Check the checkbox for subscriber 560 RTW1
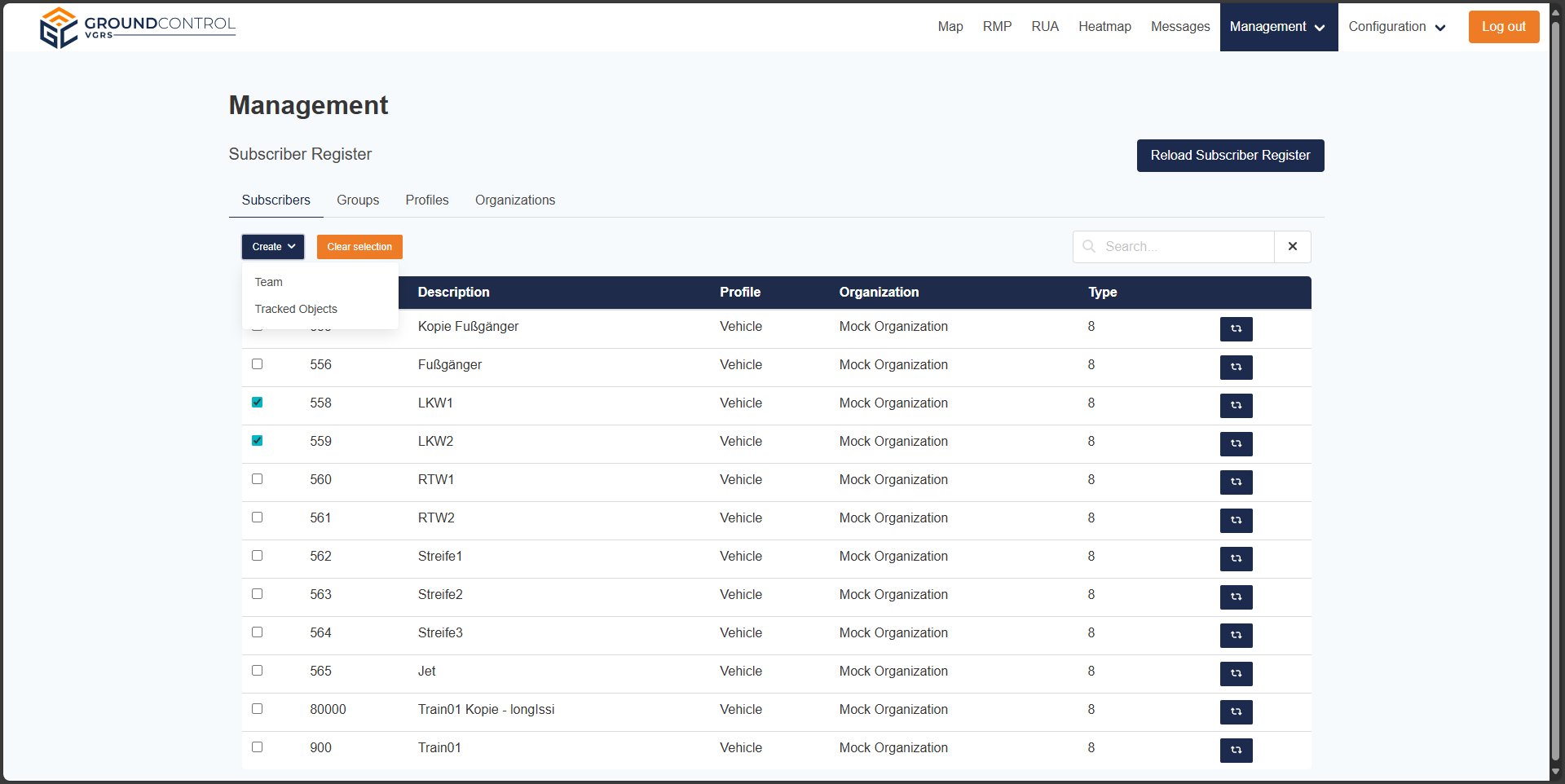 (x=258, y=479)
